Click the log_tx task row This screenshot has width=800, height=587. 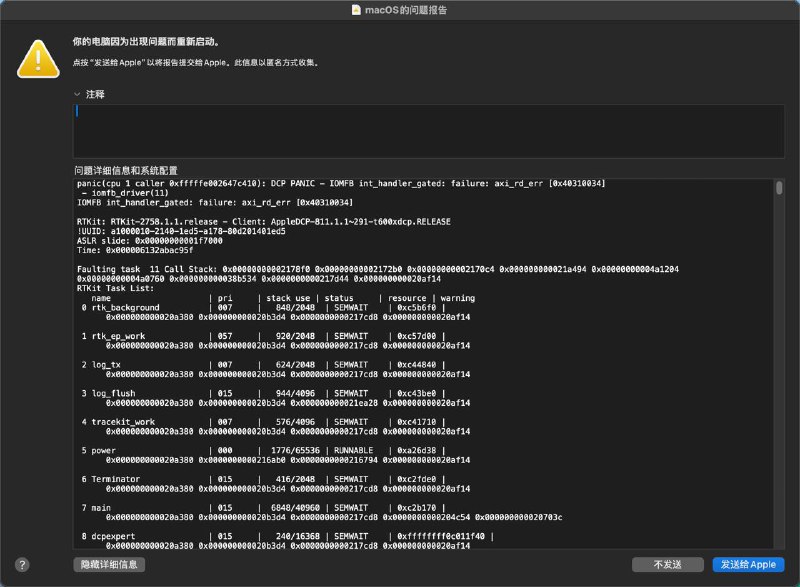click(x=263, y=365)
